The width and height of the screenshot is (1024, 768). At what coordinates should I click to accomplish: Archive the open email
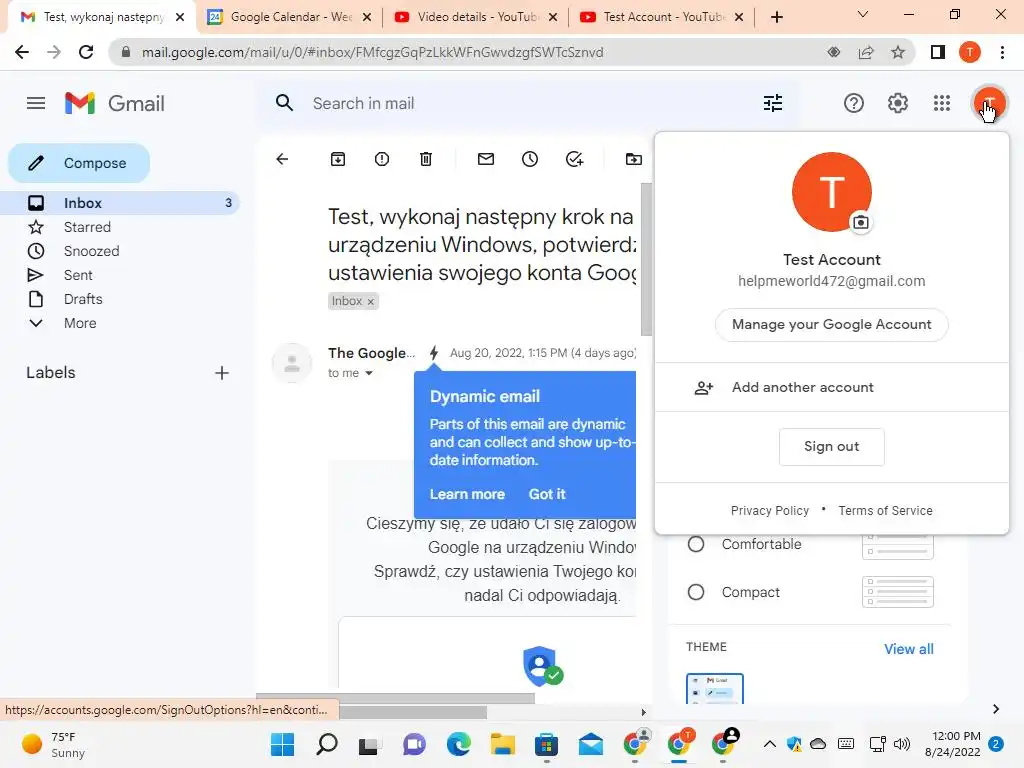[x=338, y=159]
